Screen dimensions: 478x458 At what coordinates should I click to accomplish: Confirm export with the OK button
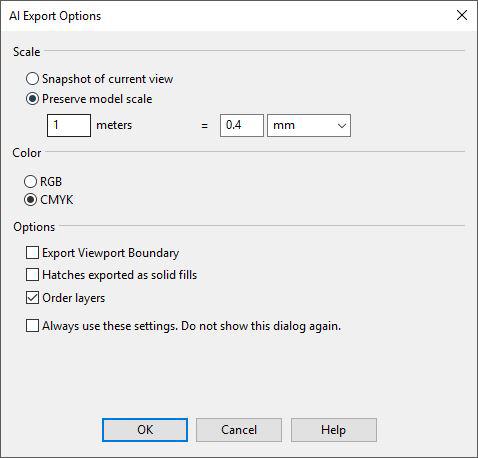[x=145, y=430]
